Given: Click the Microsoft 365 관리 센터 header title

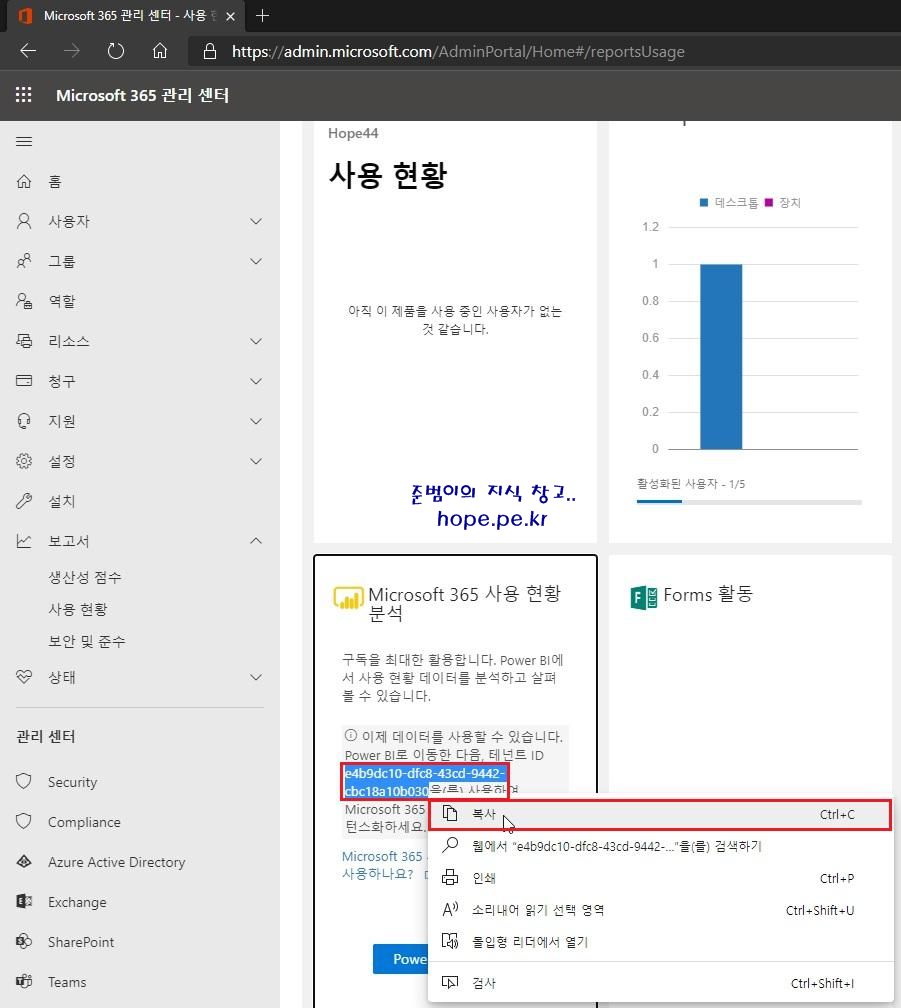Looking at the screenshot, I should click(143, 95).
